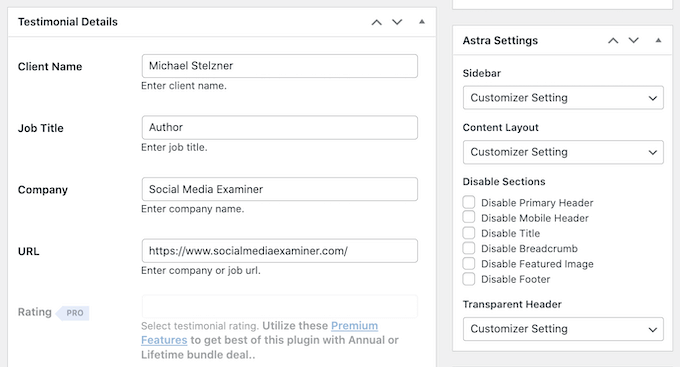This screenshot has height=367, width=680.
Task: Focus the Job Title text field
Action: [280, 128]
